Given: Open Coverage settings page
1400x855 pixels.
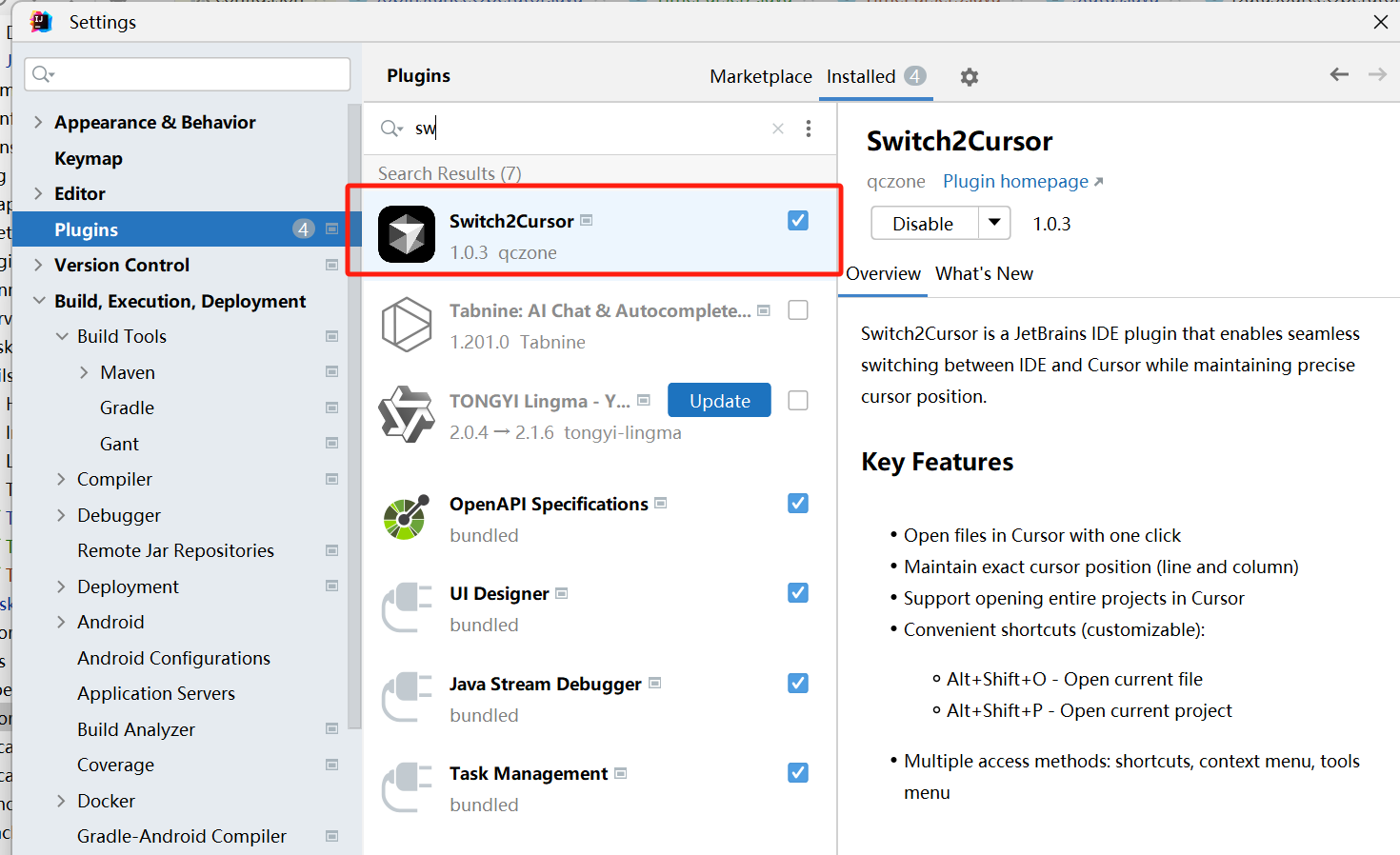Looking at the screenshot, I should (115, 765).
